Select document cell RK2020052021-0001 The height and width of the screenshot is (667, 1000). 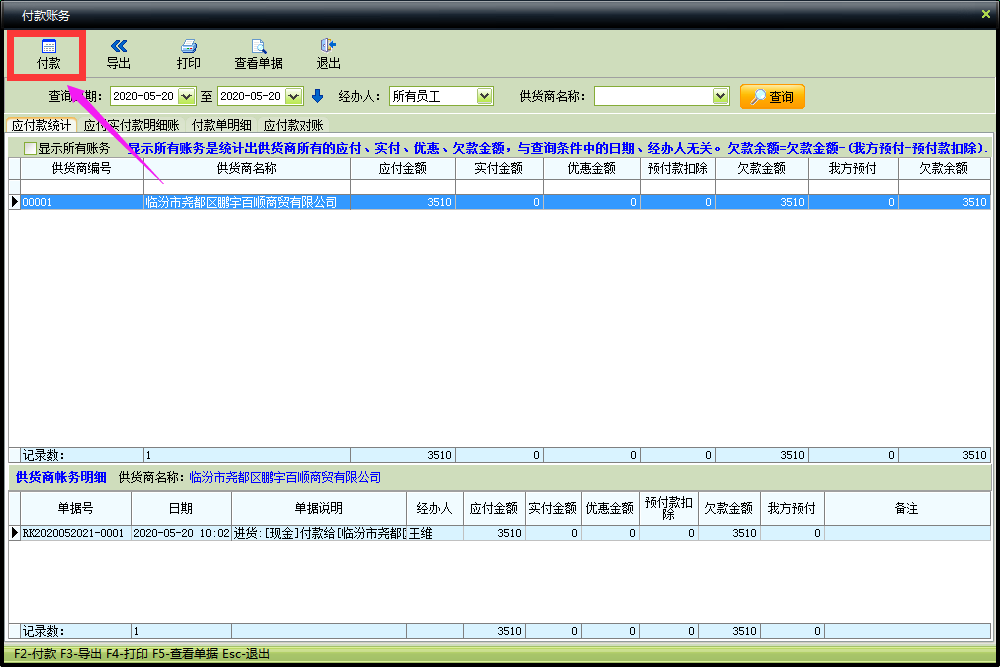point(76,533)
